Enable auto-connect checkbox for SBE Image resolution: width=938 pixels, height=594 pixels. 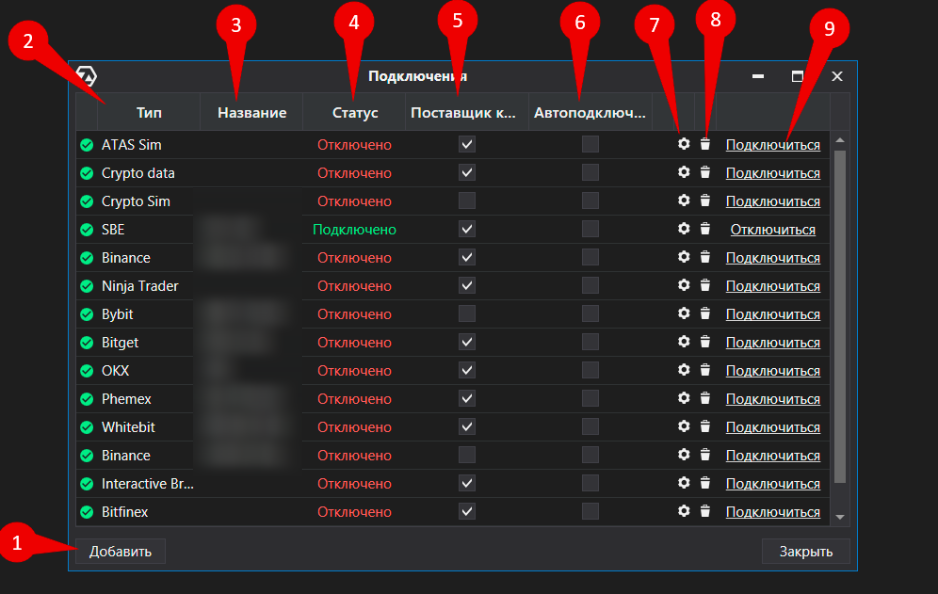(590, 229)
